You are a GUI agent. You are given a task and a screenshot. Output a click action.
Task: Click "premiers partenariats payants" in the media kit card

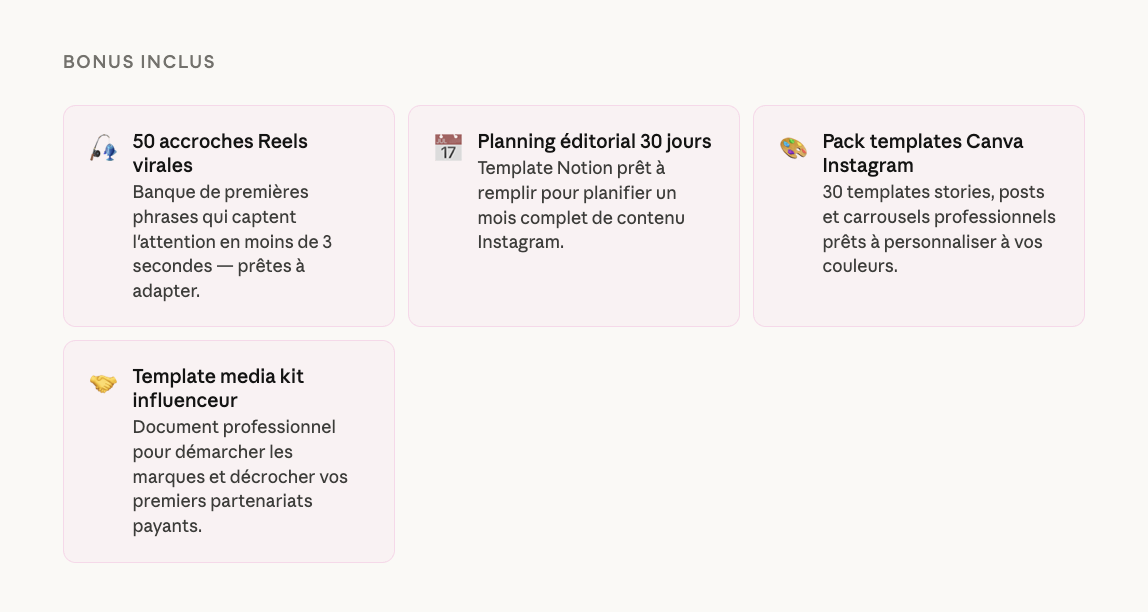(x=222, y=501)
